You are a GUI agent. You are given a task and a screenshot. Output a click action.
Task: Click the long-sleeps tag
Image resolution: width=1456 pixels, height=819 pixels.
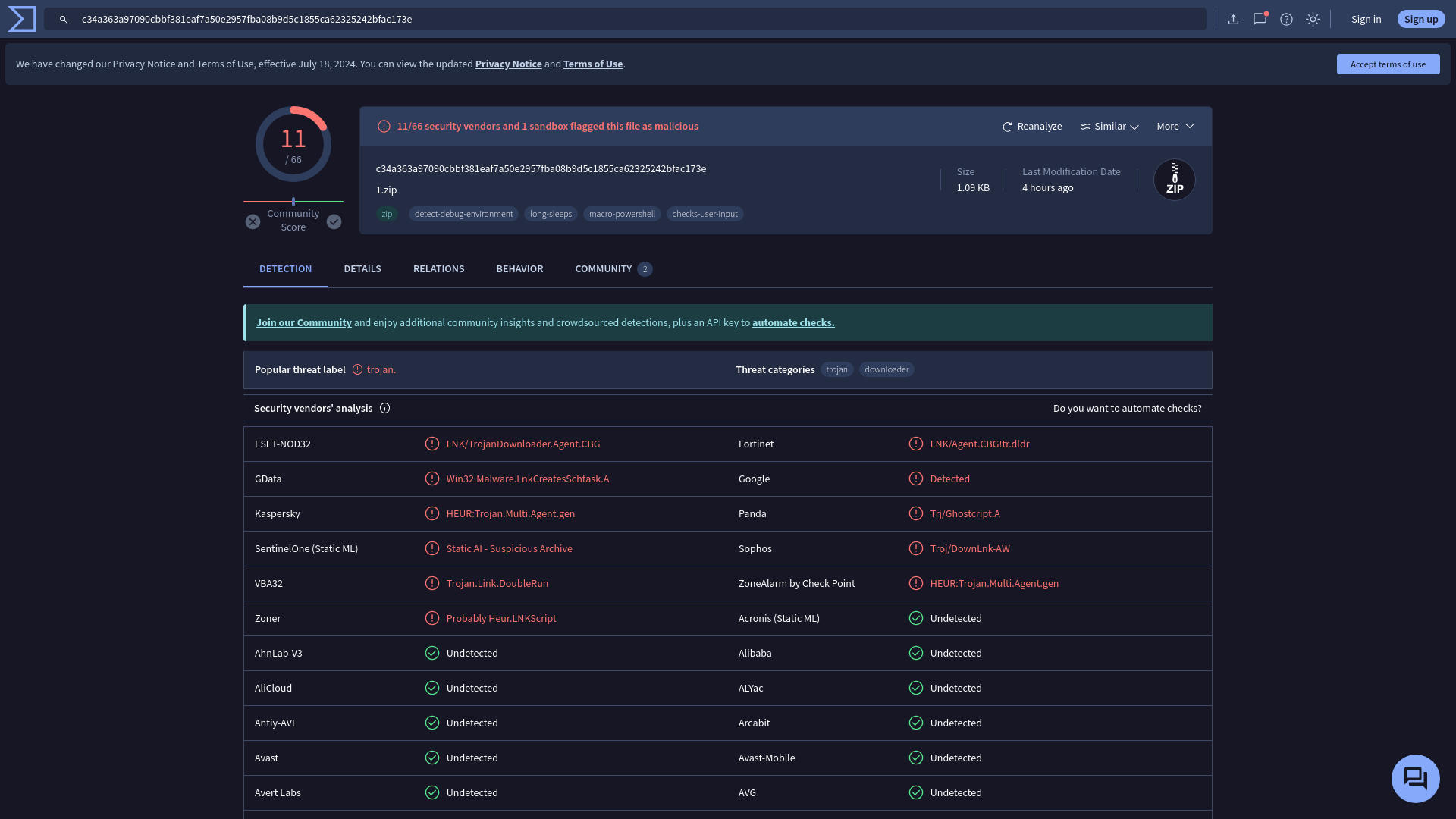(x=551, y=215)
